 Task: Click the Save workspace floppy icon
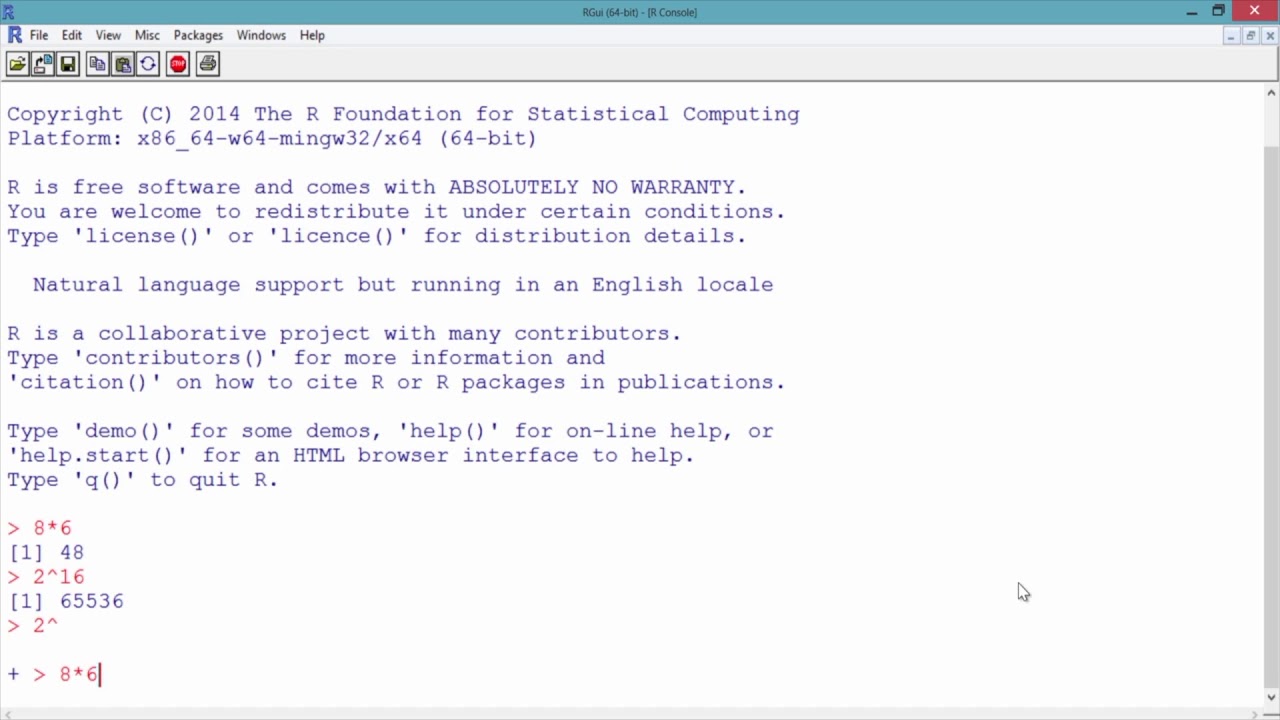(x=67, y=64)
